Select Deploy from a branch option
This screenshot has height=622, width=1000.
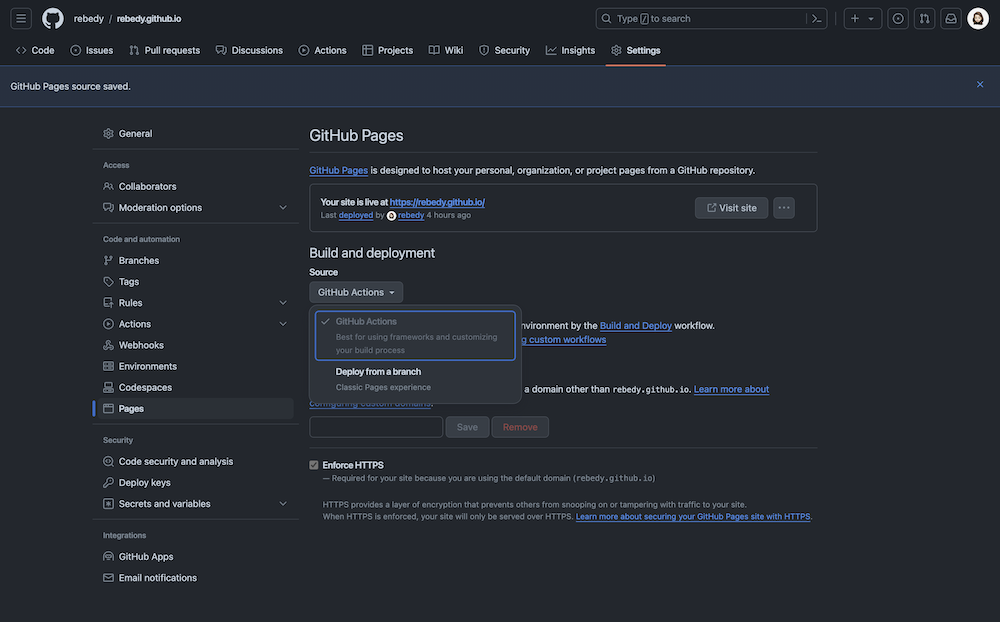pyautogui.click(x=415, y=379)
